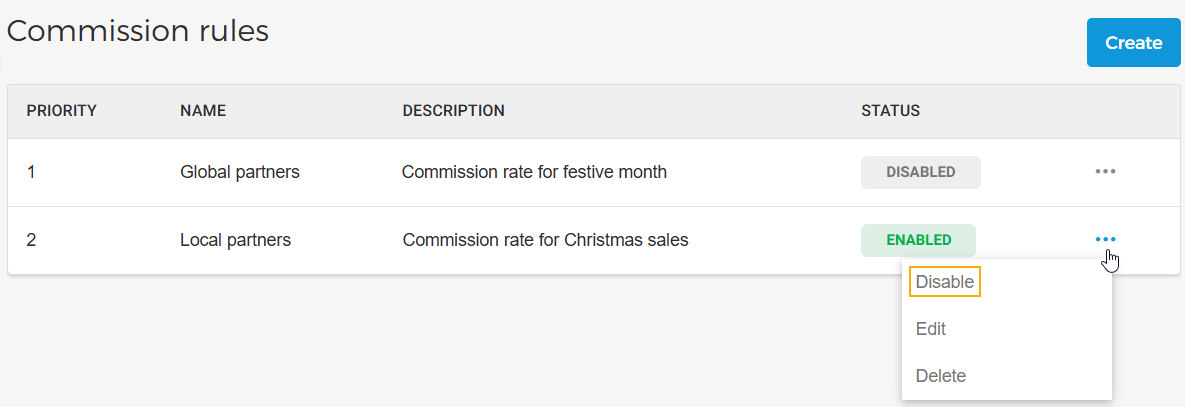Select Disable from the actions menu

pyautogui.click(x=944, y=282)
